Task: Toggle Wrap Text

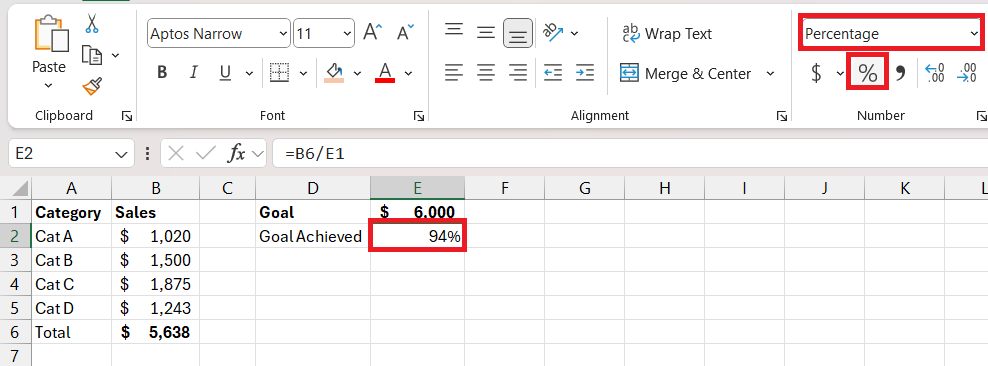Action: click(667, 33)
